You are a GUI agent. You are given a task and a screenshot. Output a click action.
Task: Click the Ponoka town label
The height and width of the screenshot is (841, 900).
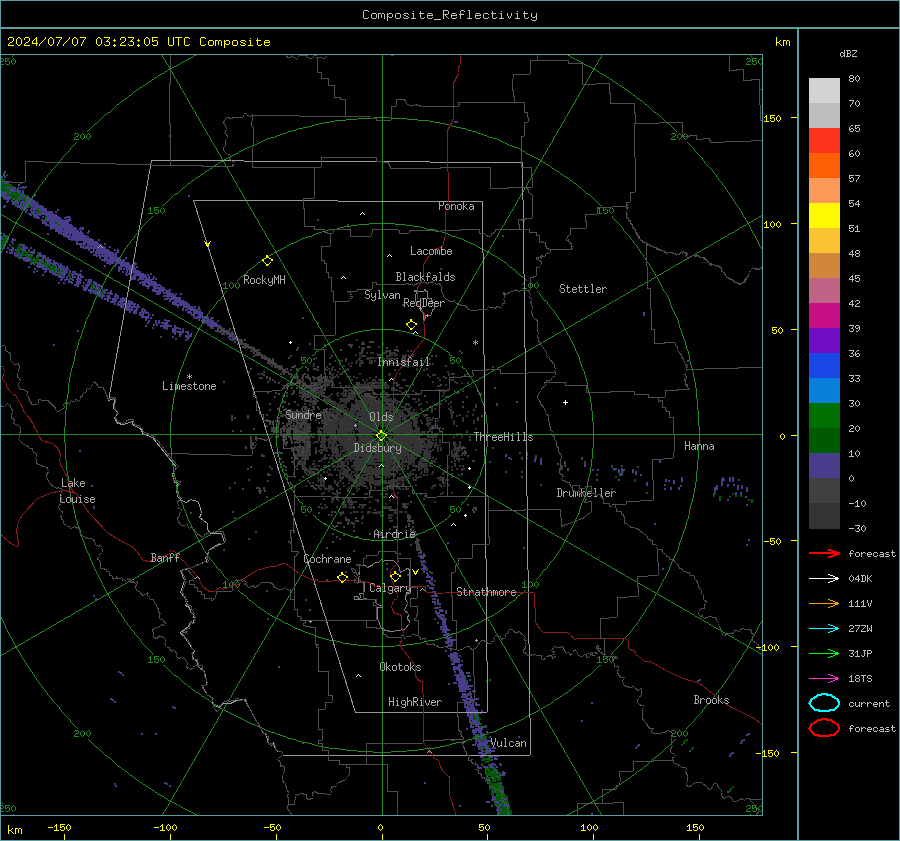point(456,206)
